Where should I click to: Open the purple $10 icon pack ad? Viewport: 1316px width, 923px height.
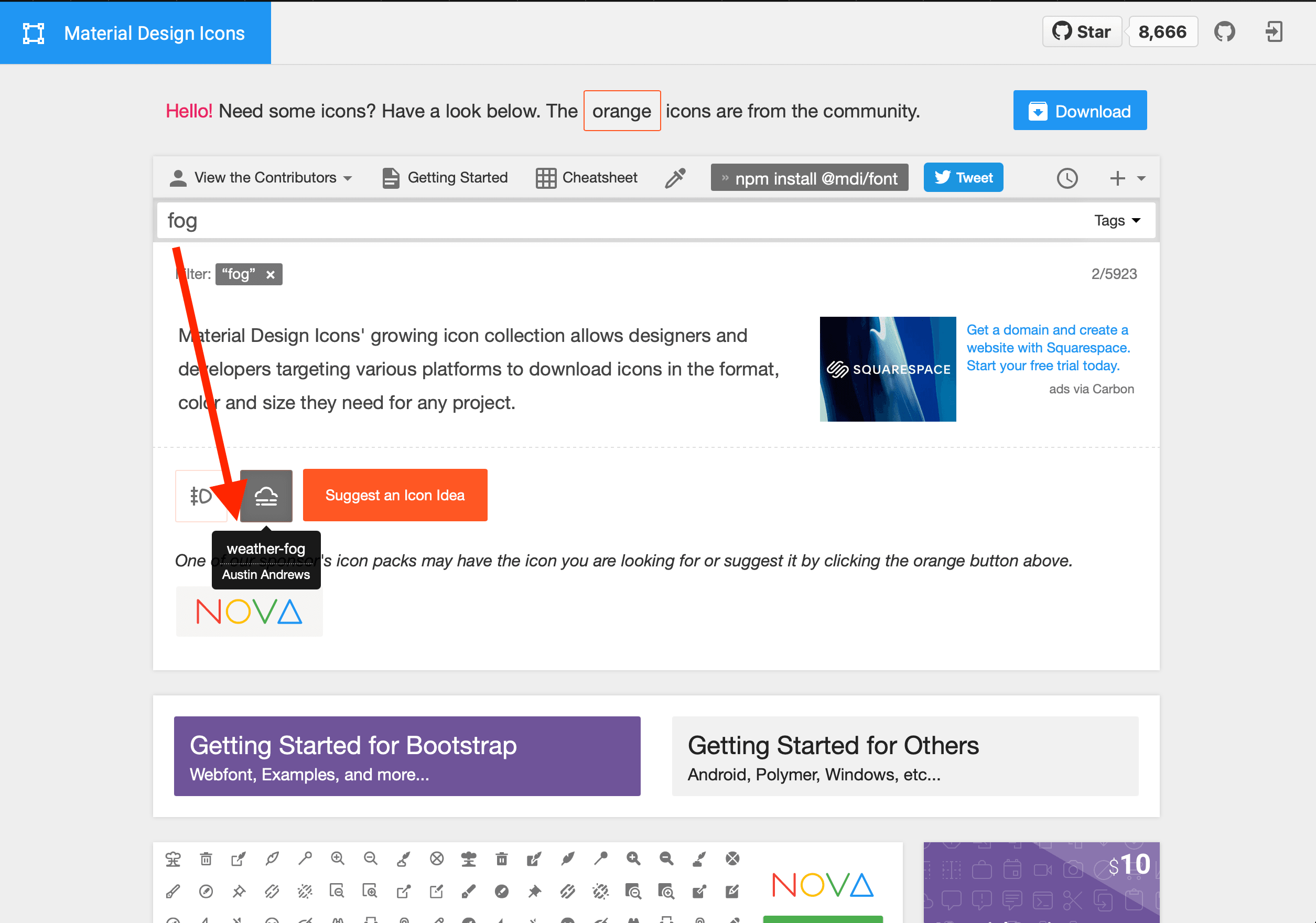(x=1041, y=883)
